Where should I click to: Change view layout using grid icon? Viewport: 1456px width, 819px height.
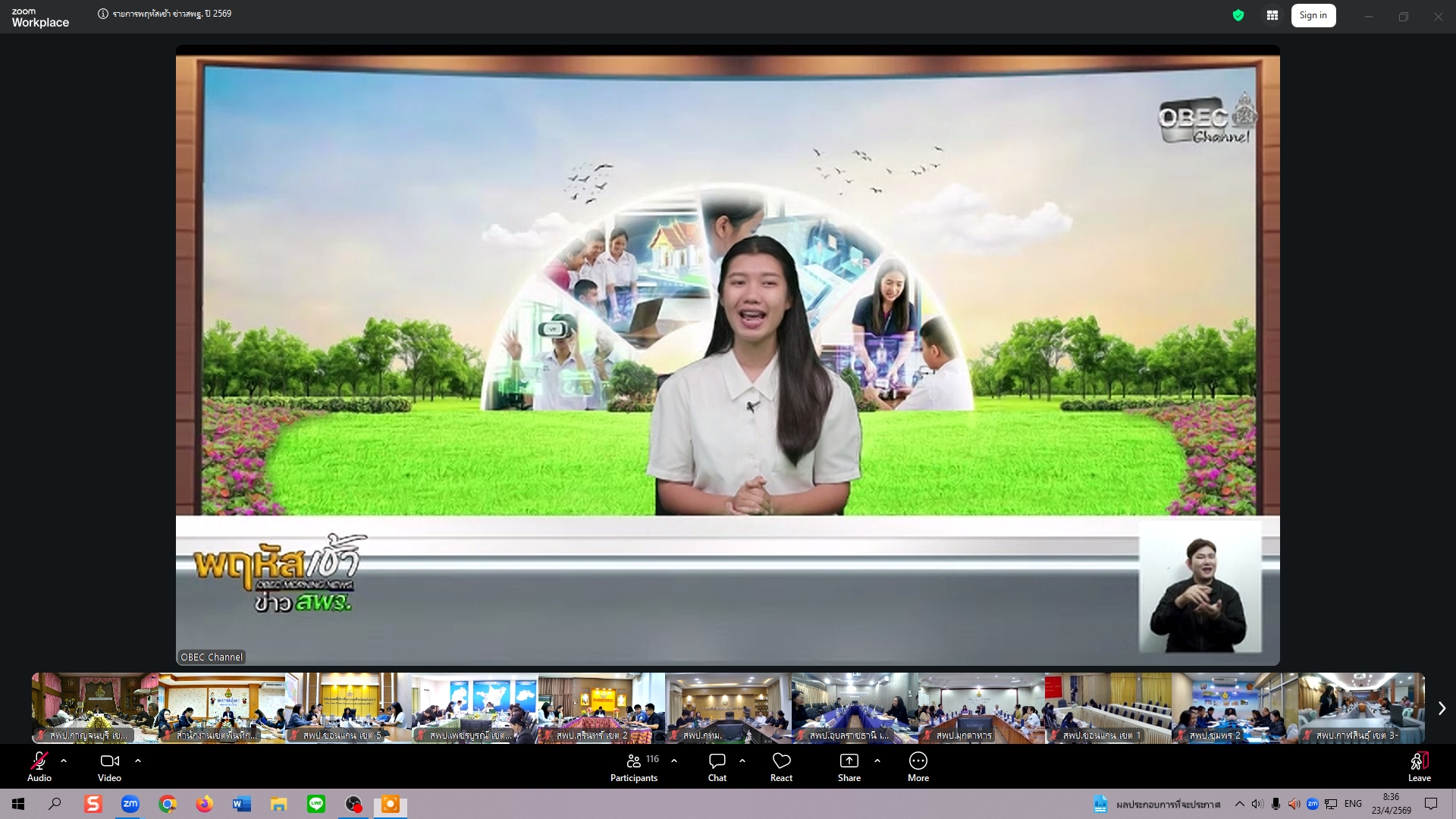coord(1272,15)
